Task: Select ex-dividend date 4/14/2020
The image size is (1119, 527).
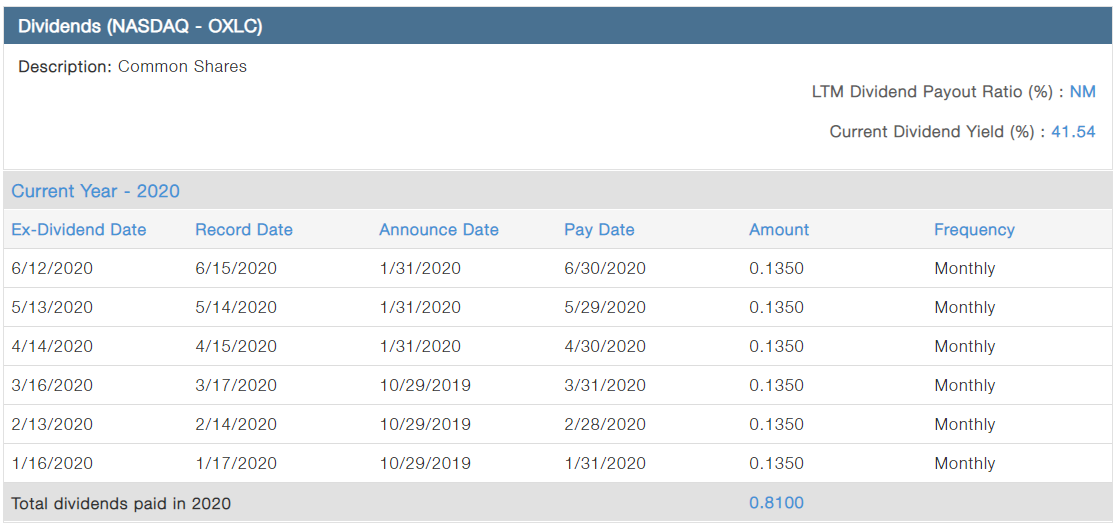Action: [52, 347]
